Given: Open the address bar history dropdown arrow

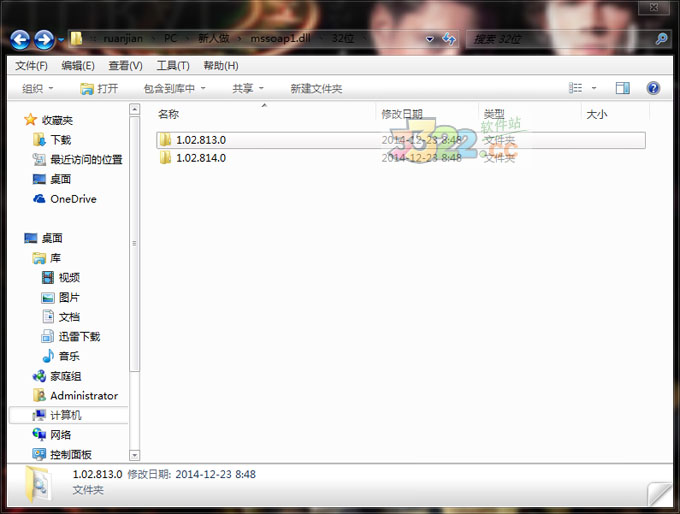Looking at the screenshot, I should tap(430, 39).
